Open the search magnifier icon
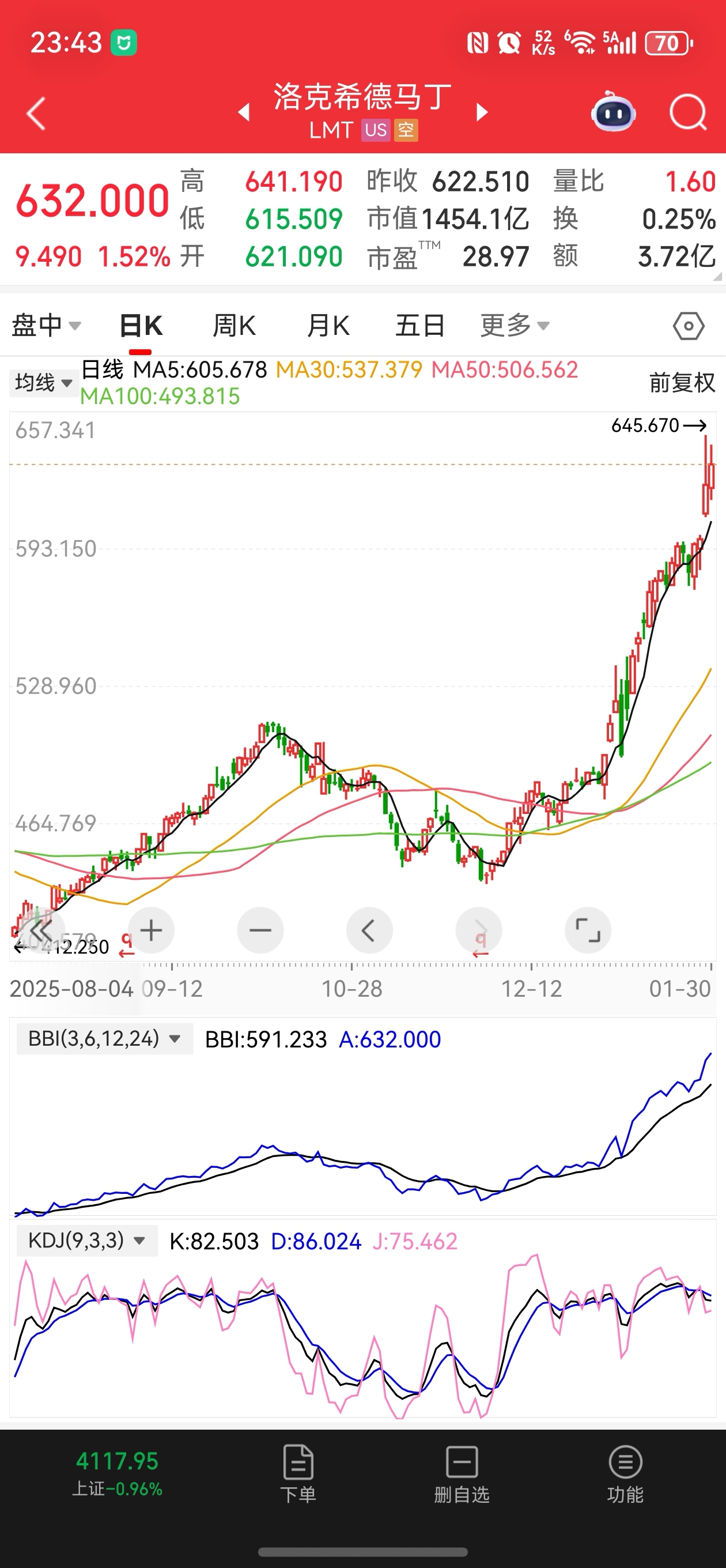The height and width of the screenshot is (1568, 726). point(687,112)
